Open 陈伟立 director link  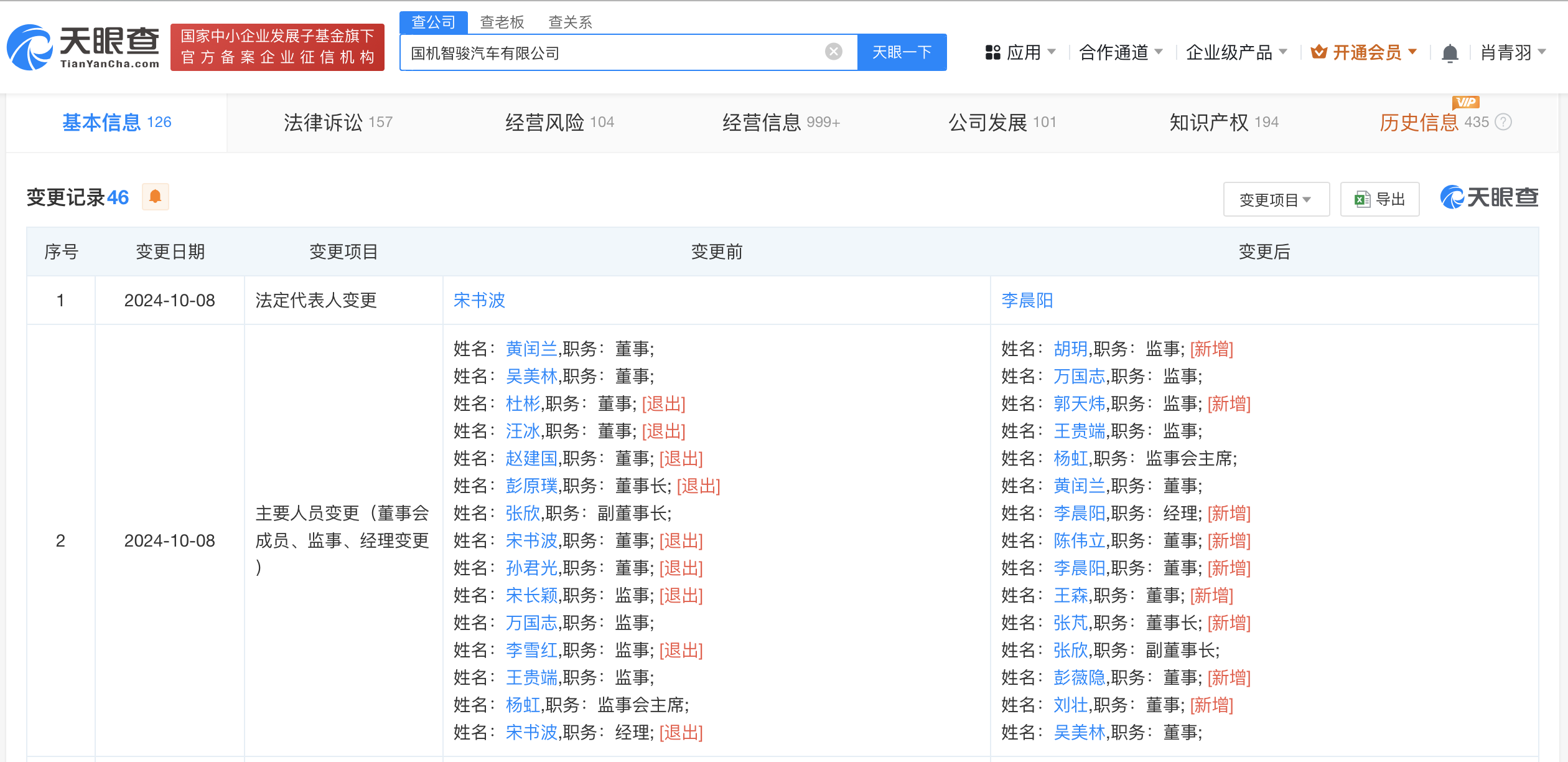(1079, 540)
